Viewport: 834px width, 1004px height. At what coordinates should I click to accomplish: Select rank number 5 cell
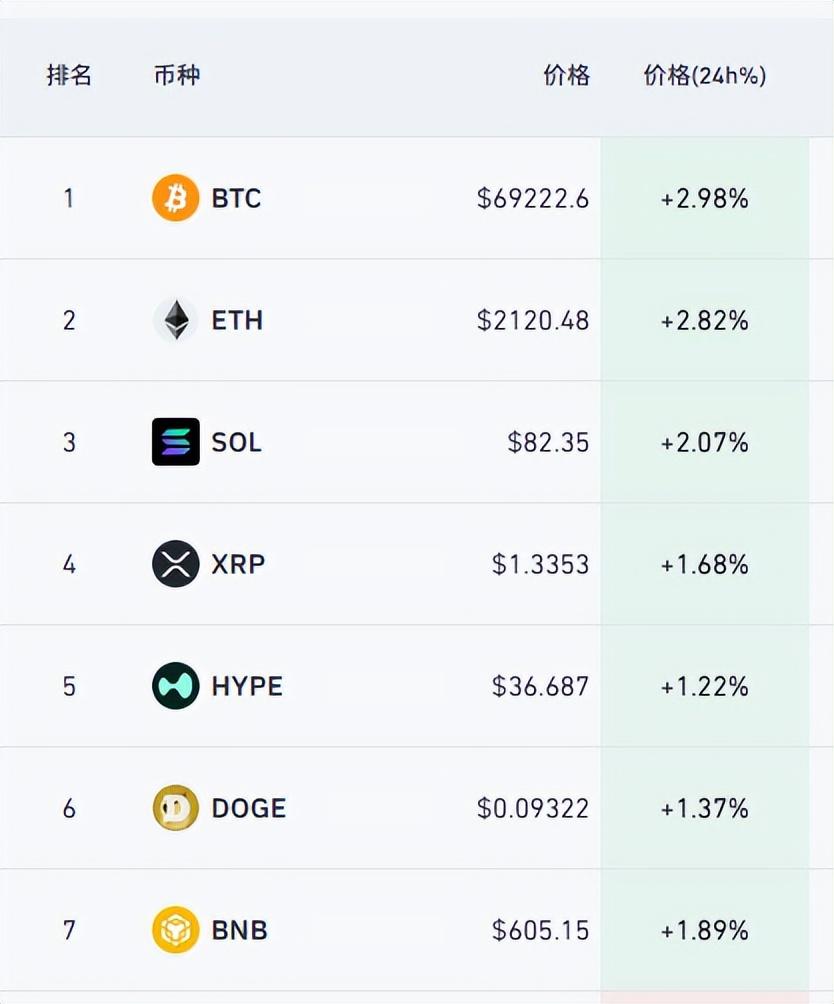pos(69,686)
